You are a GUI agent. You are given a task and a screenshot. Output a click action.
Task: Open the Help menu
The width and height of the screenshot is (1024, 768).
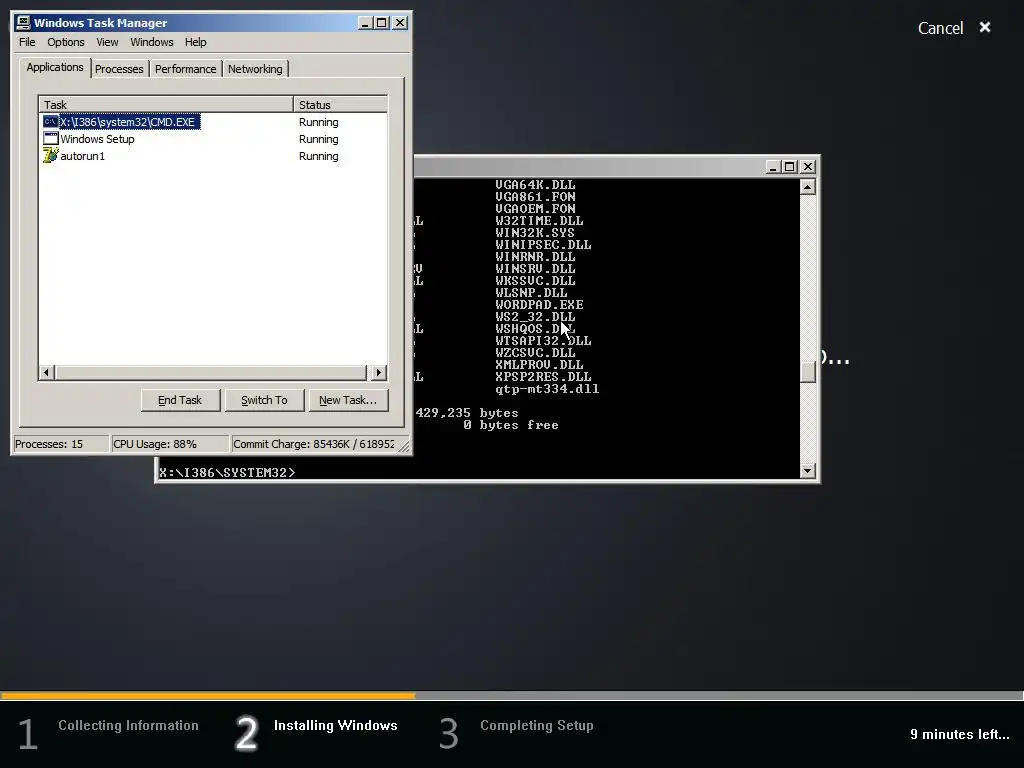[195, 42]
